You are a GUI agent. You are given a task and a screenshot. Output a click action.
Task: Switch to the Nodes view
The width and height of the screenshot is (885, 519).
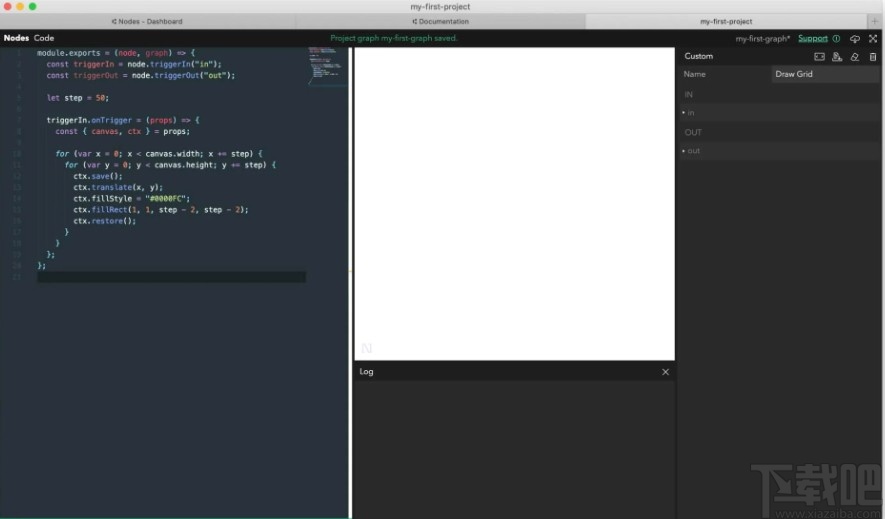(x=16, y=38)
